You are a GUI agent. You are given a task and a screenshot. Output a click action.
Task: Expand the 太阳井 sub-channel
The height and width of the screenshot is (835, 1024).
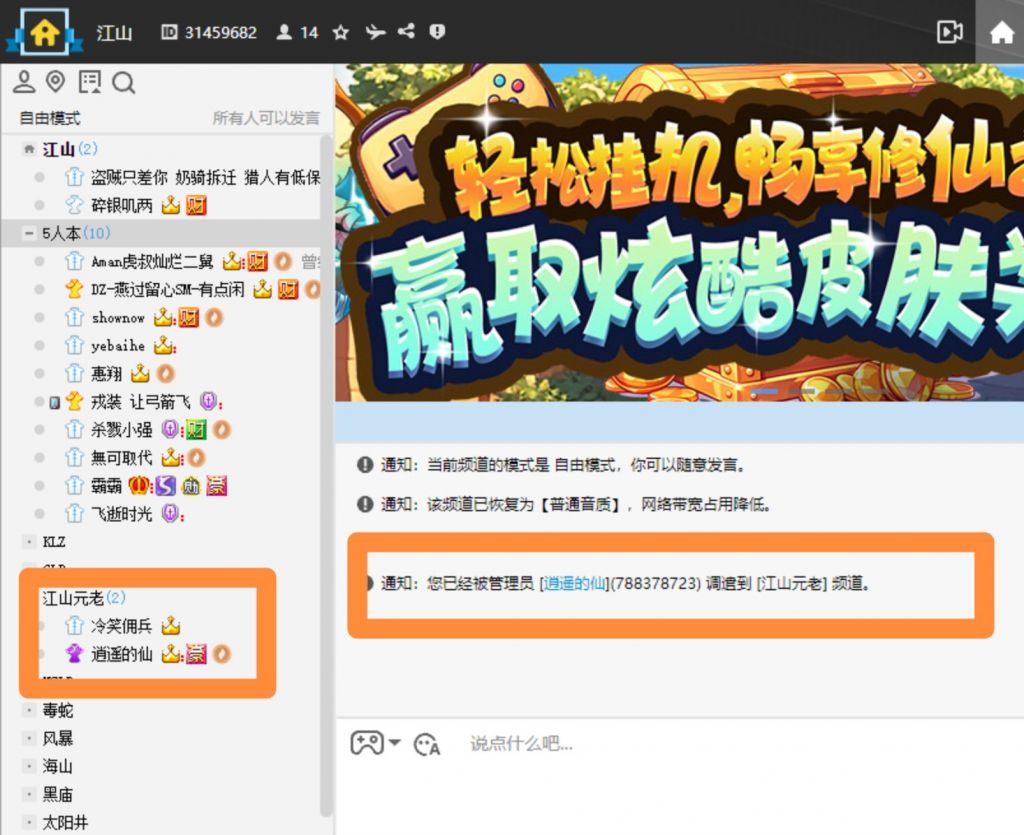click(29, 822)
